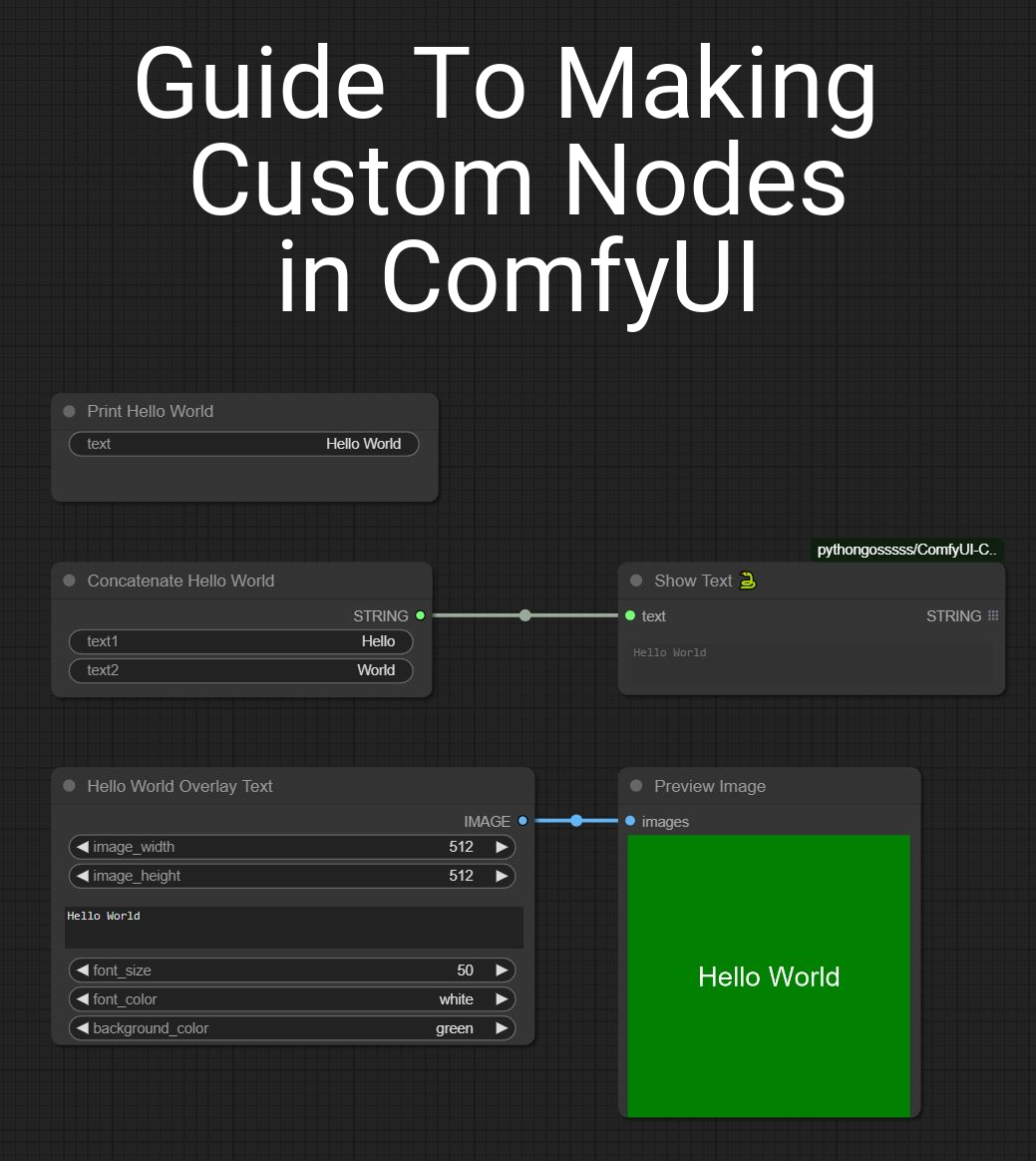The width and height of the screenshot is (1036, 1161).
Task: Edit the text2 World field
Action: click(240, 670)
